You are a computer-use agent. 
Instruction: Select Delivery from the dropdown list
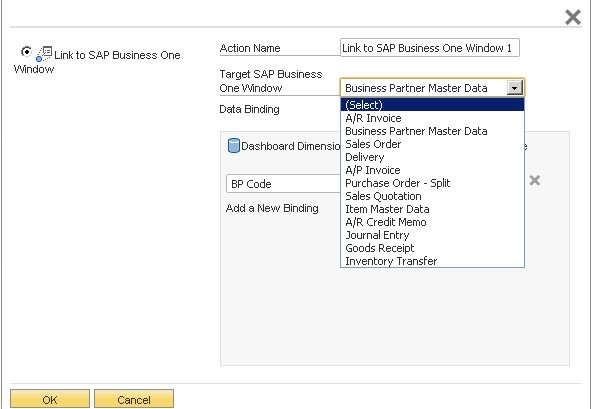point(432,157)
